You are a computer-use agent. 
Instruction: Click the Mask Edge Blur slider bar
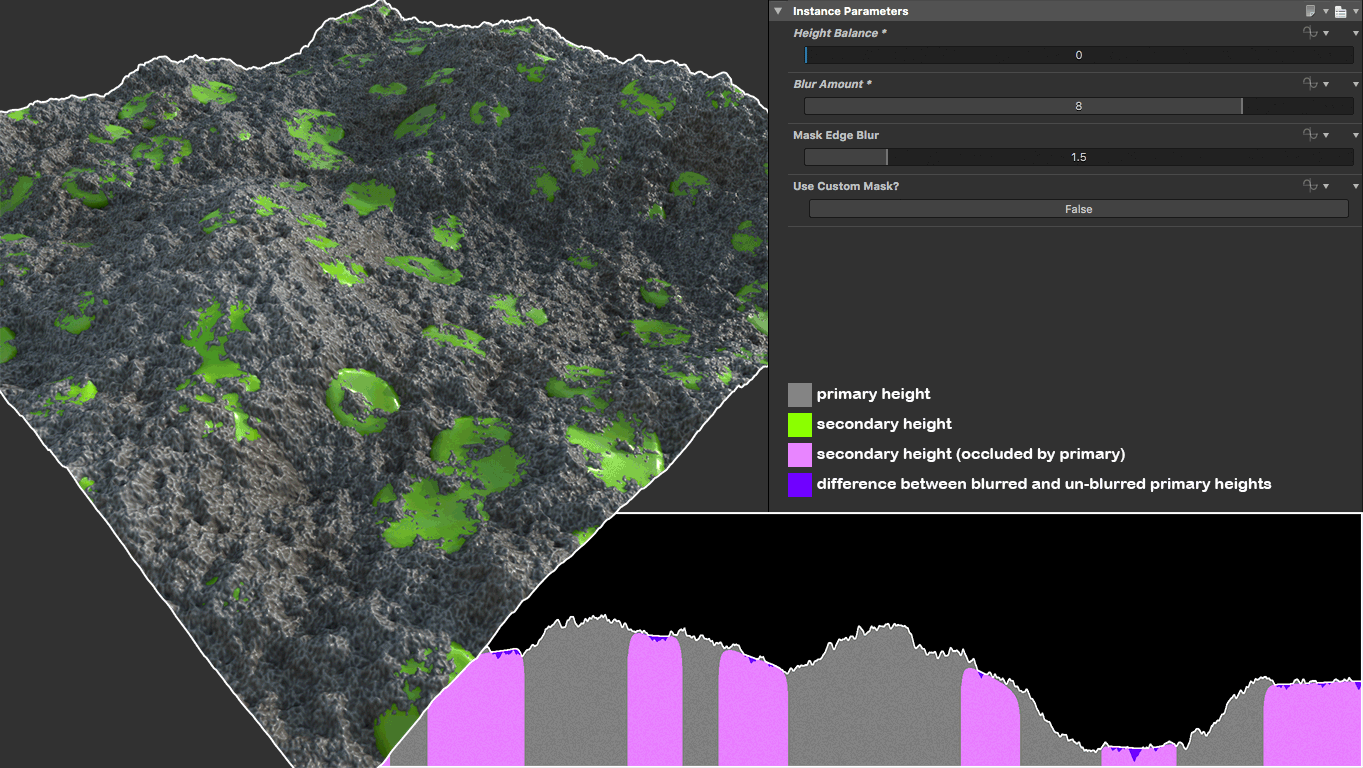click(1079, 157)
